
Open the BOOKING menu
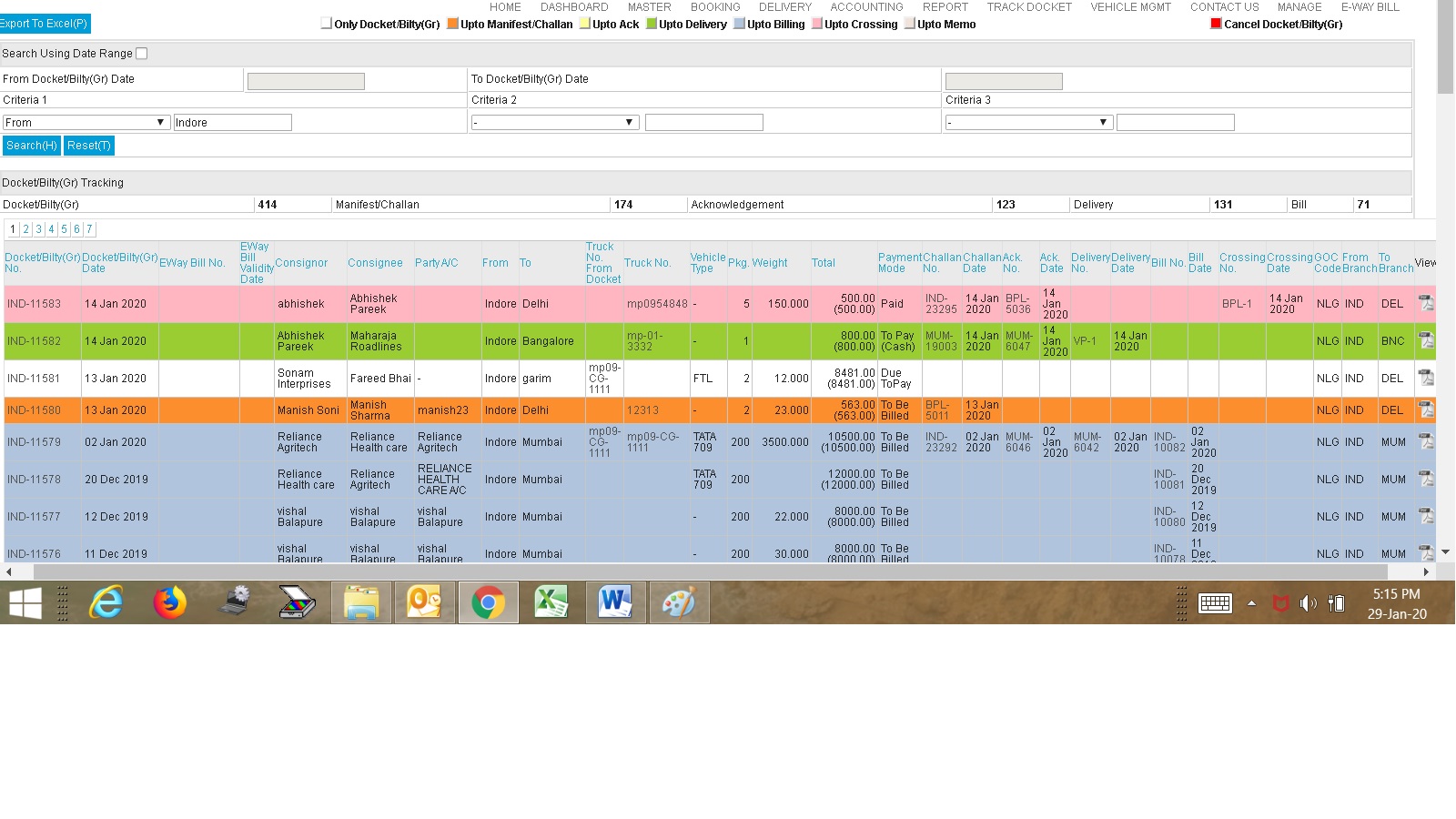point(715,7)
